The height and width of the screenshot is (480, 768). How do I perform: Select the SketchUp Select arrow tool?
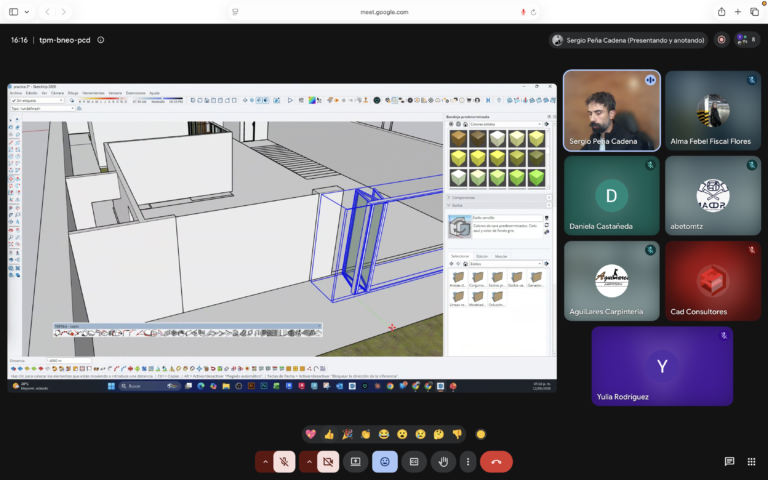click(x=11, y=120)
